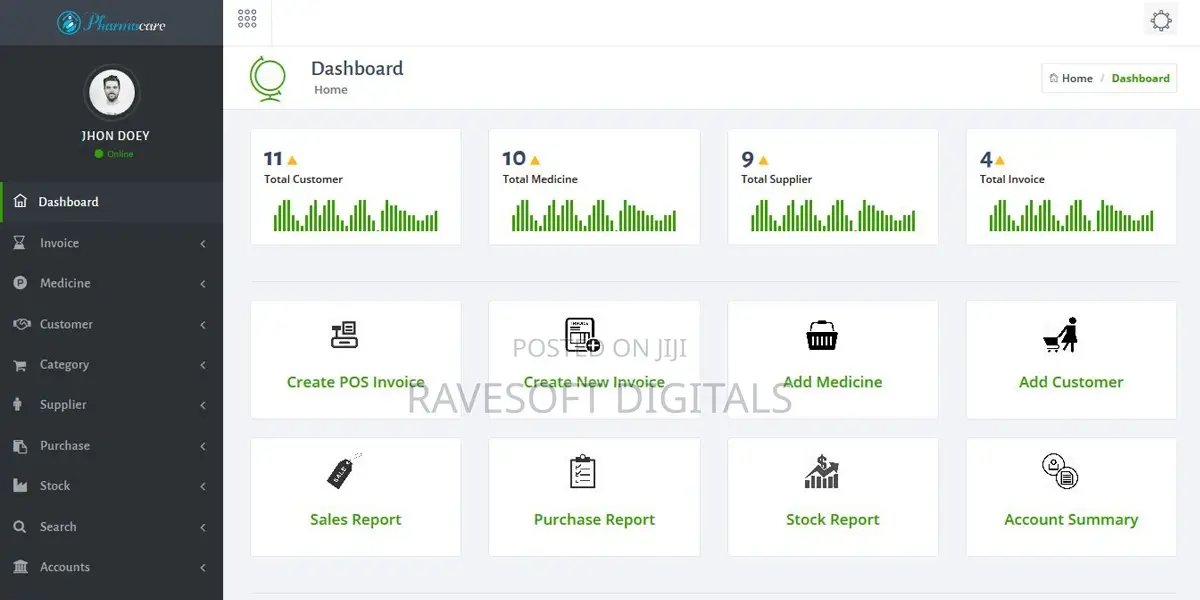
Task: Click the green globe dashboard icon
Action: 267,78
